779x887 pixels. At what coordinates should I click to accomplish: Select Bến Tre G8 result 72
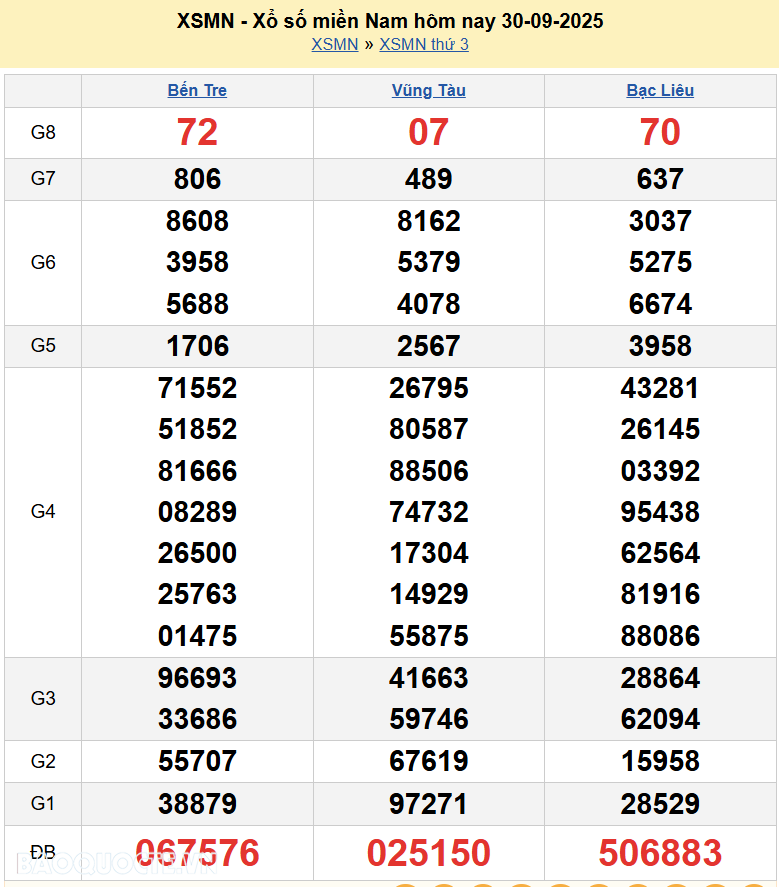click(197, 132)
